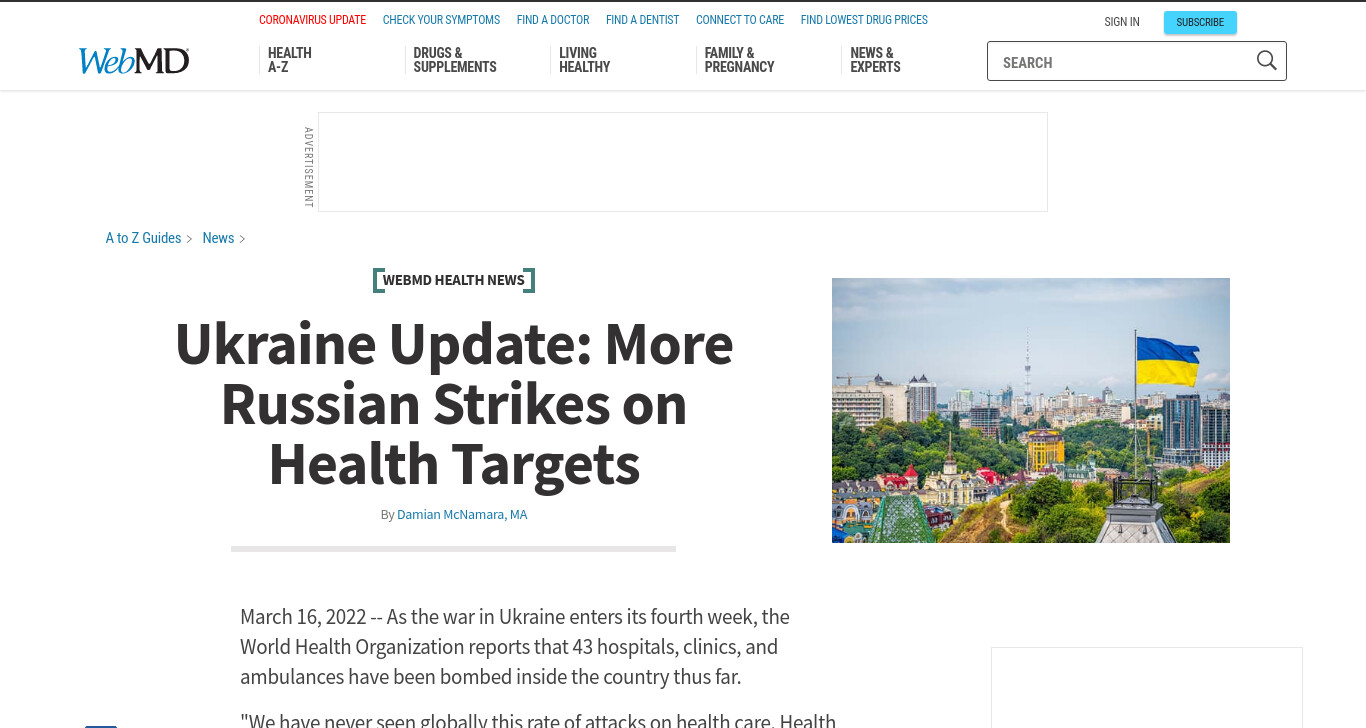Open Find Lowest Drug Prices link

(x=864, y=20)
